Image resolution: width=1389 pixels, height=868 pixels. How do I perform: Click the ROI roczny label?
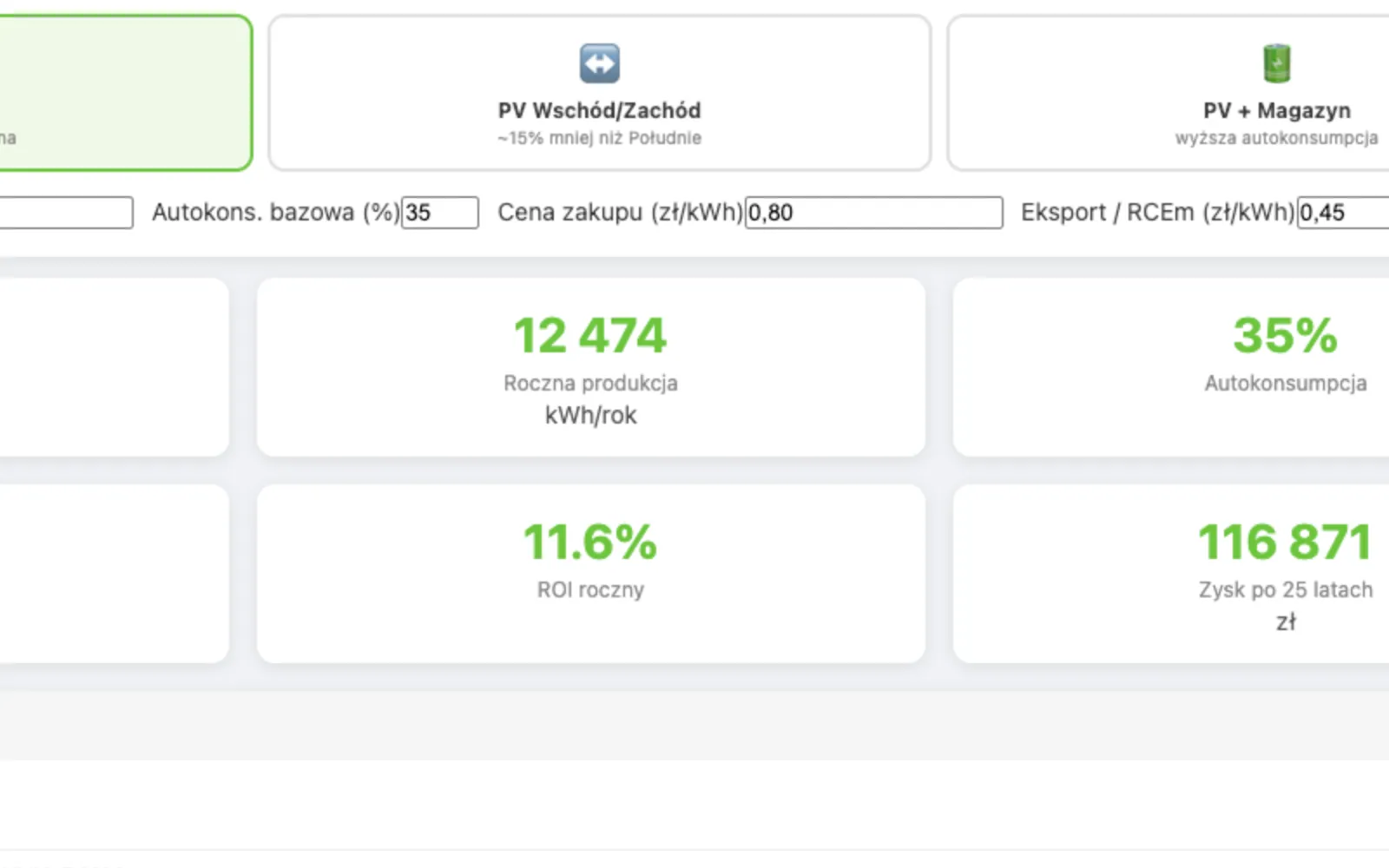click(x=590, y=589)
